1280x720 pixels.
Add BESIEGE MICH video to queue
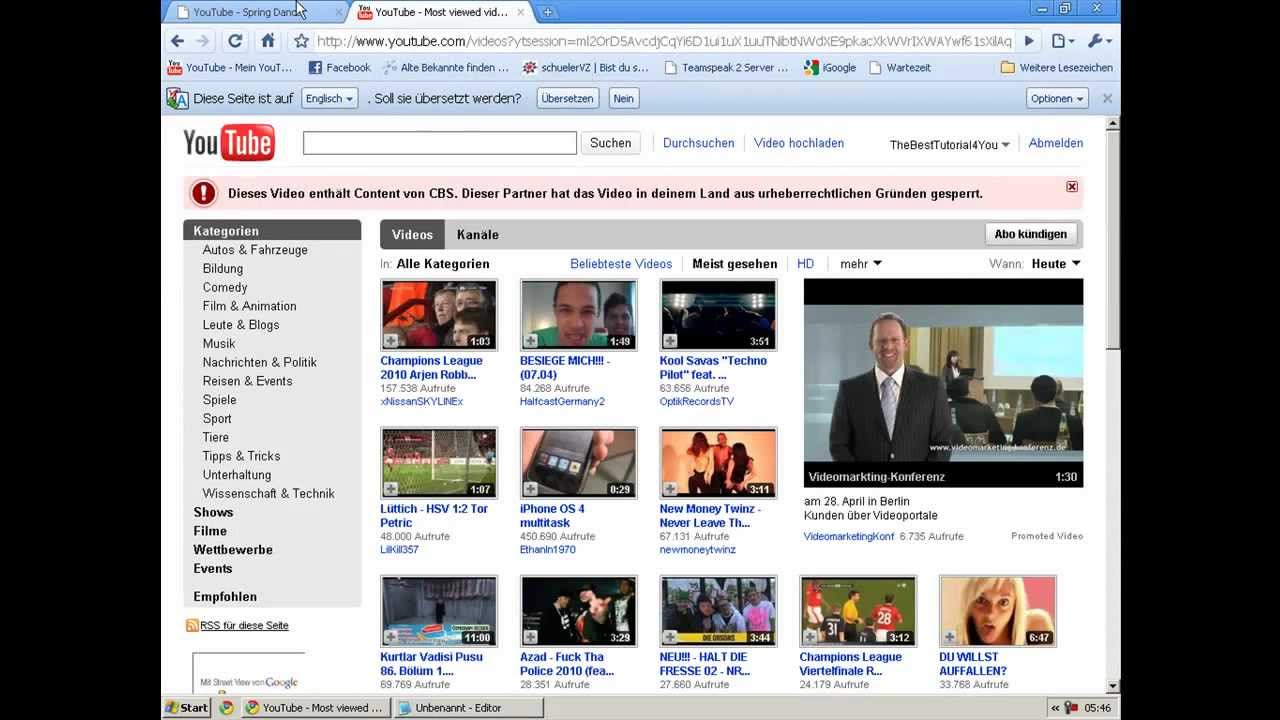click(531, 341)
